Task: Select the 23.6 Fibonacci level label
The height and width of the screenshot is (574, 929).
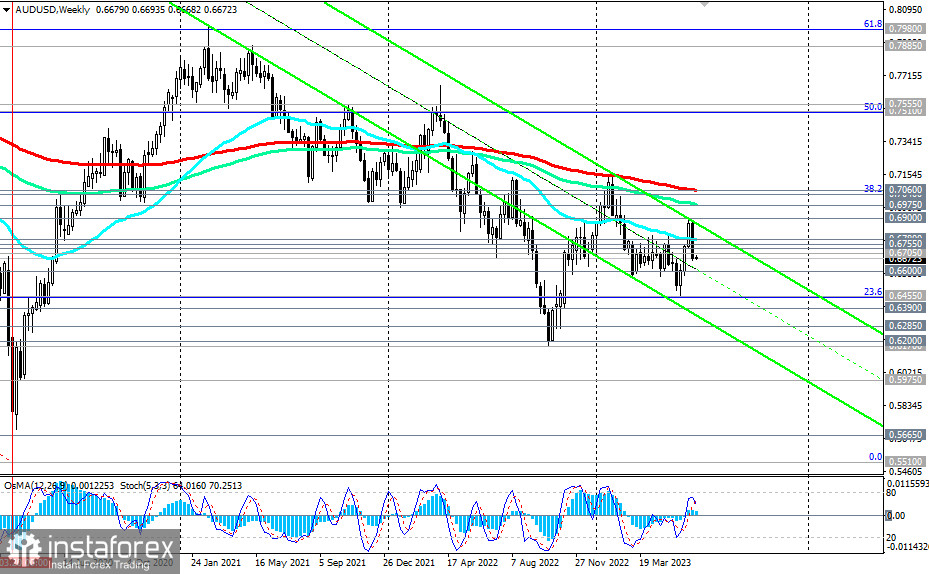Action: (873, 291)
